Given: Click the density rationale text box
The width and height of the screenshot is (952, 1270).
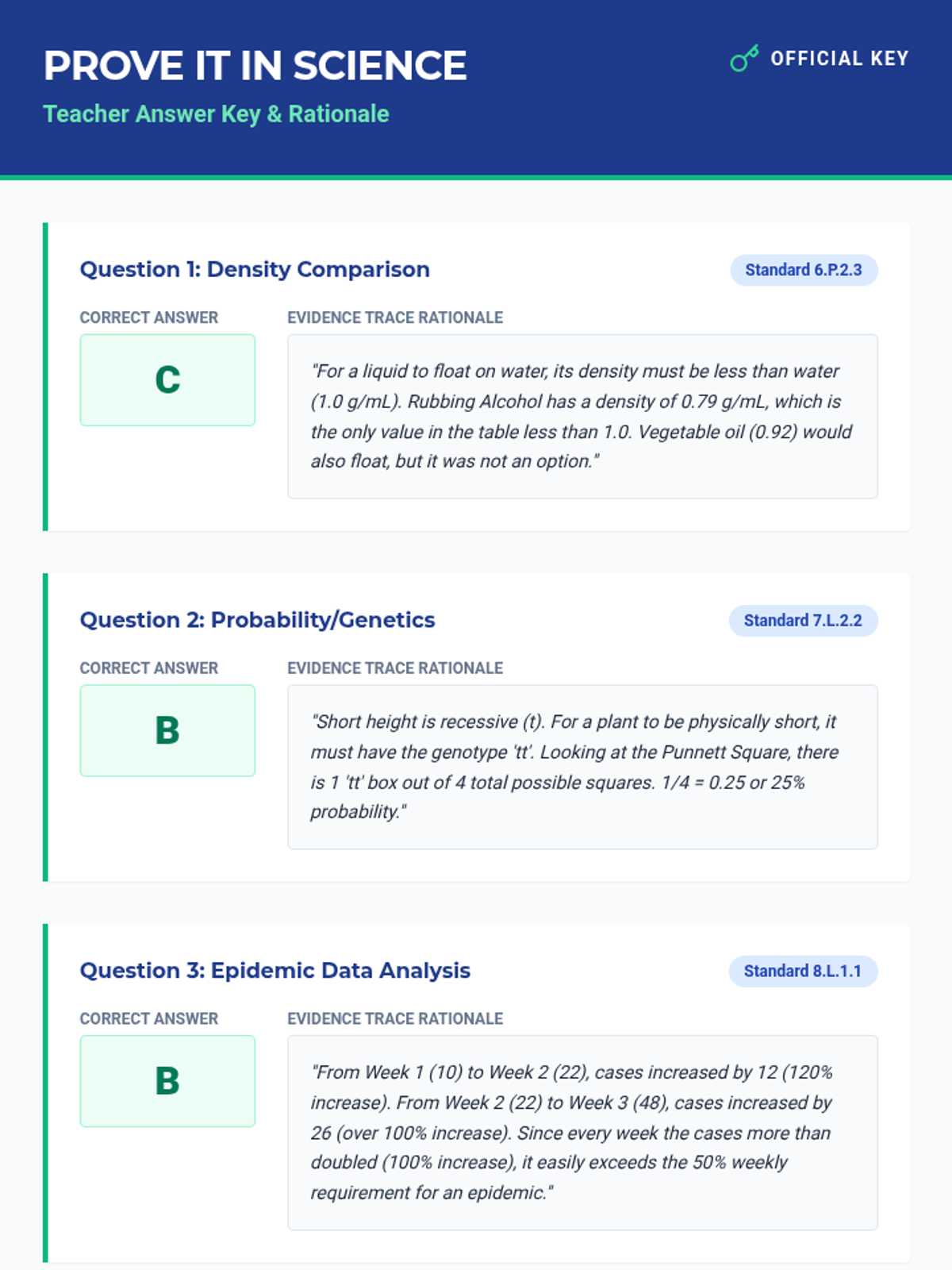Looking at the screenshot, I should coord(582,416).
